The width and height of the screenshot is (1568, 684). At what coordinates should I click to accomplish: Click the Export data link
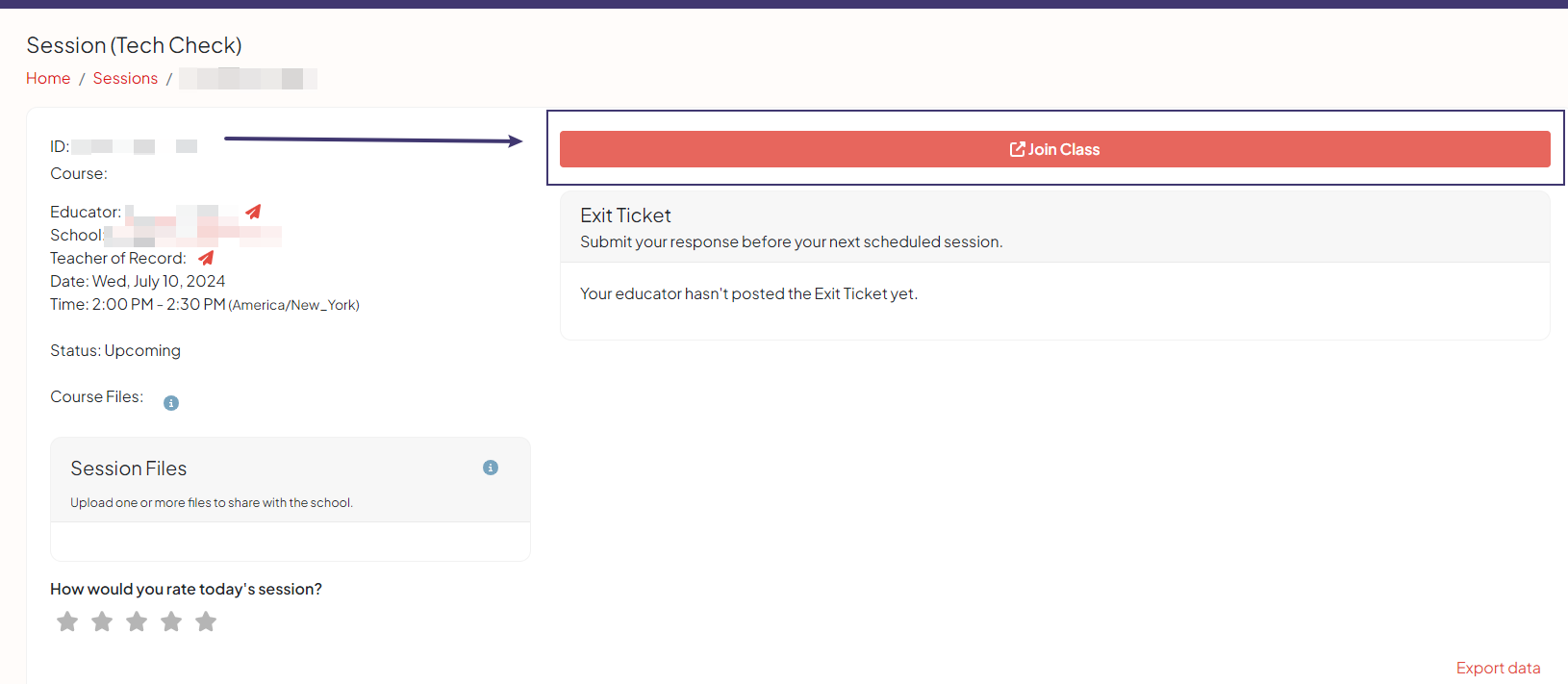(x=1498, y=668)
